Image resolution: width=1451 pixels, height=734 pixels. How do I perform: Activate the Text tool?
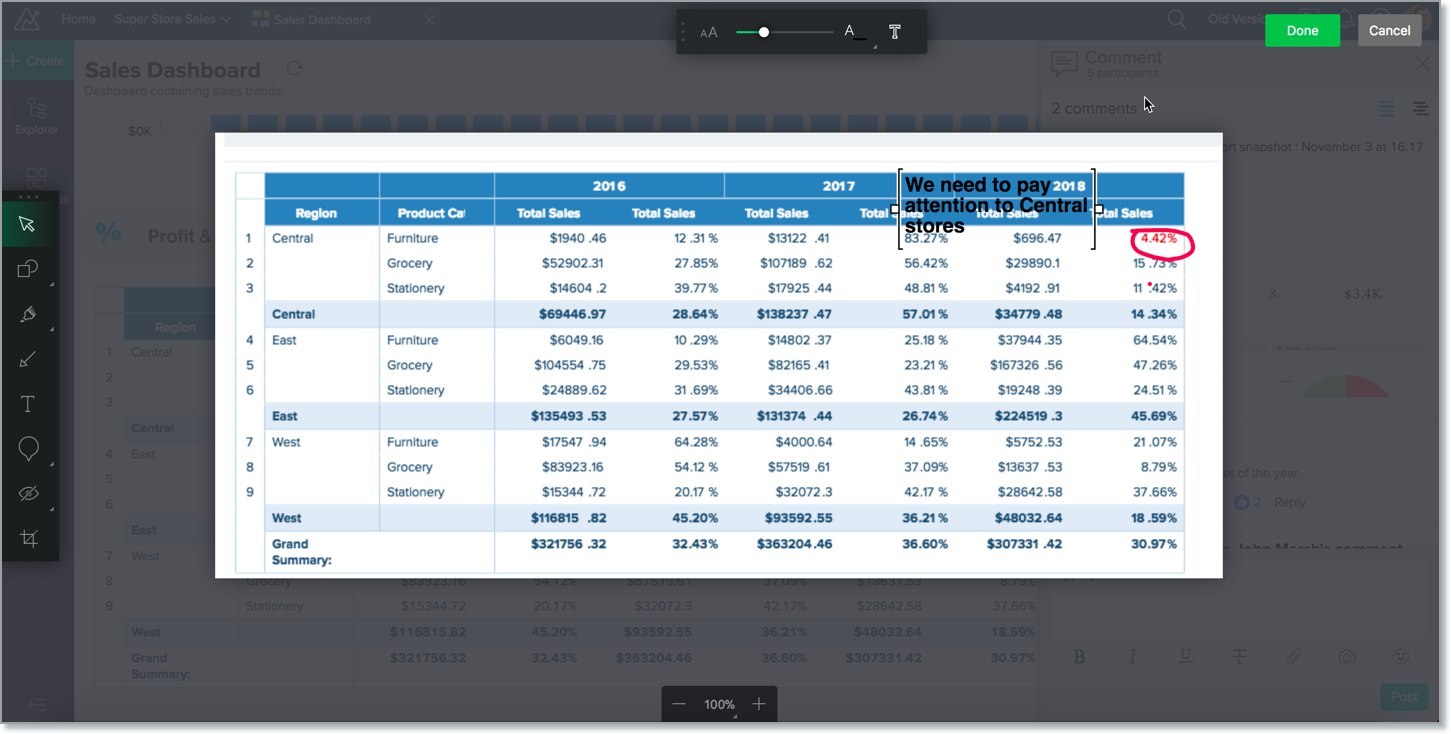pos(27,404)
